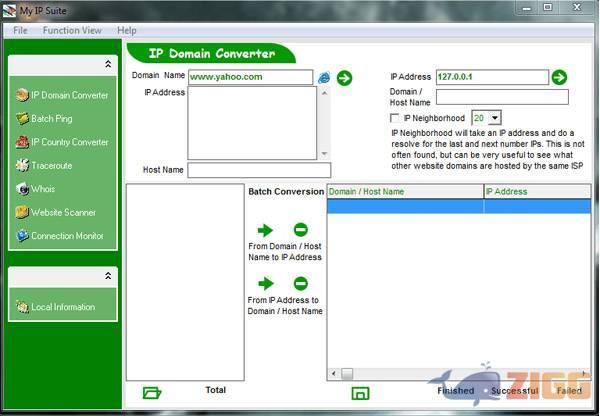The width and height of the screenshot is (600, 416).
Task: Open the Batch Ping tool
Action: (44, 119)
